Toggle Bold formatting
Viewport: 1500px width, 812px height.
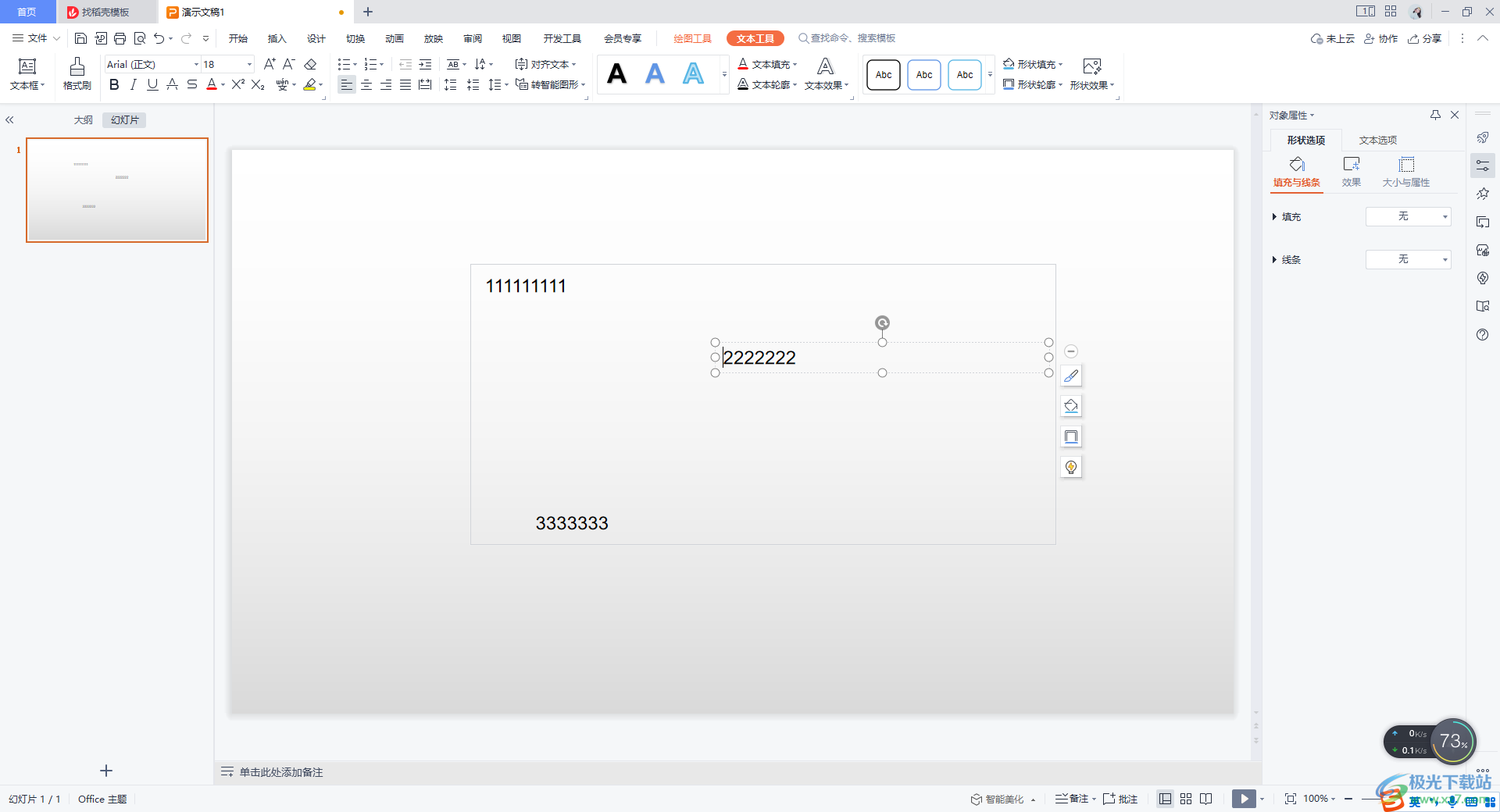[x=114, y=84]
